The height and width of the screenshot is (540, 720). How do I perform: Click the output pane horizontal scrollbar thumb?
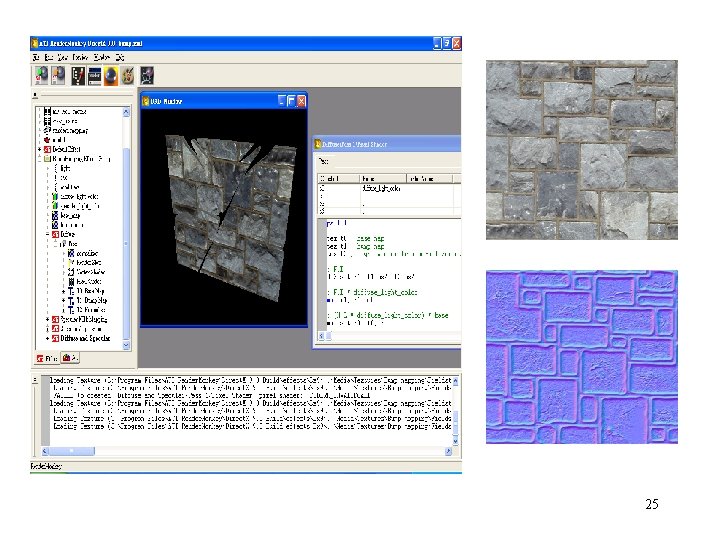click(72, 451)
